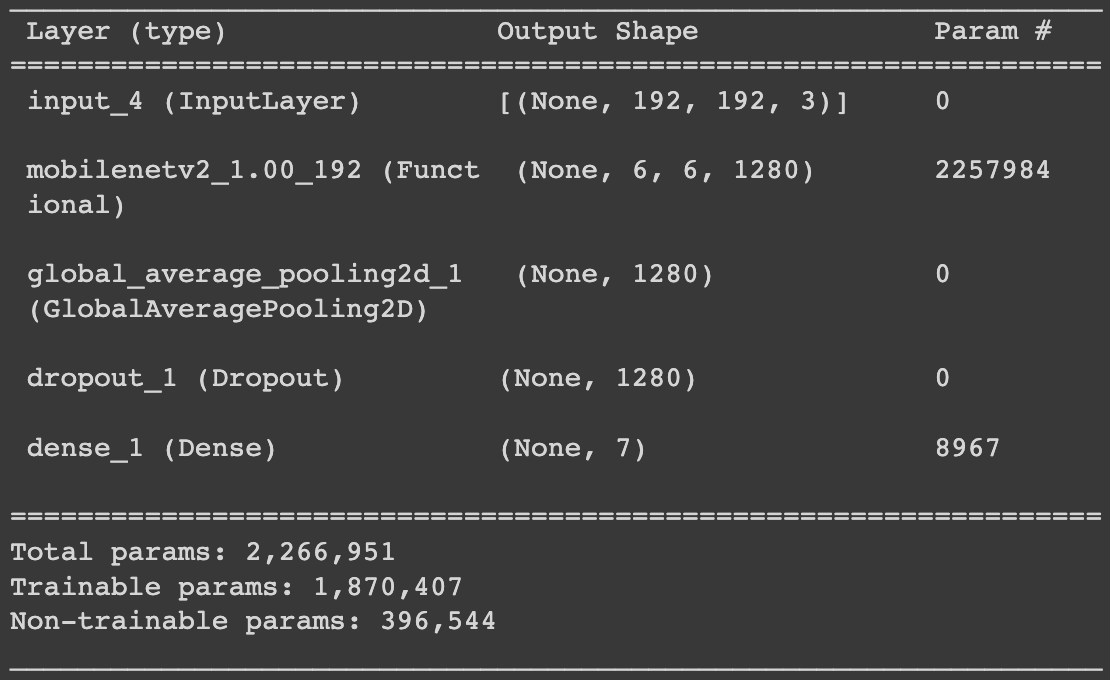Click the "Output Shape" column header
Screen dimensions: 1110x680
click(x=597, y=32)
